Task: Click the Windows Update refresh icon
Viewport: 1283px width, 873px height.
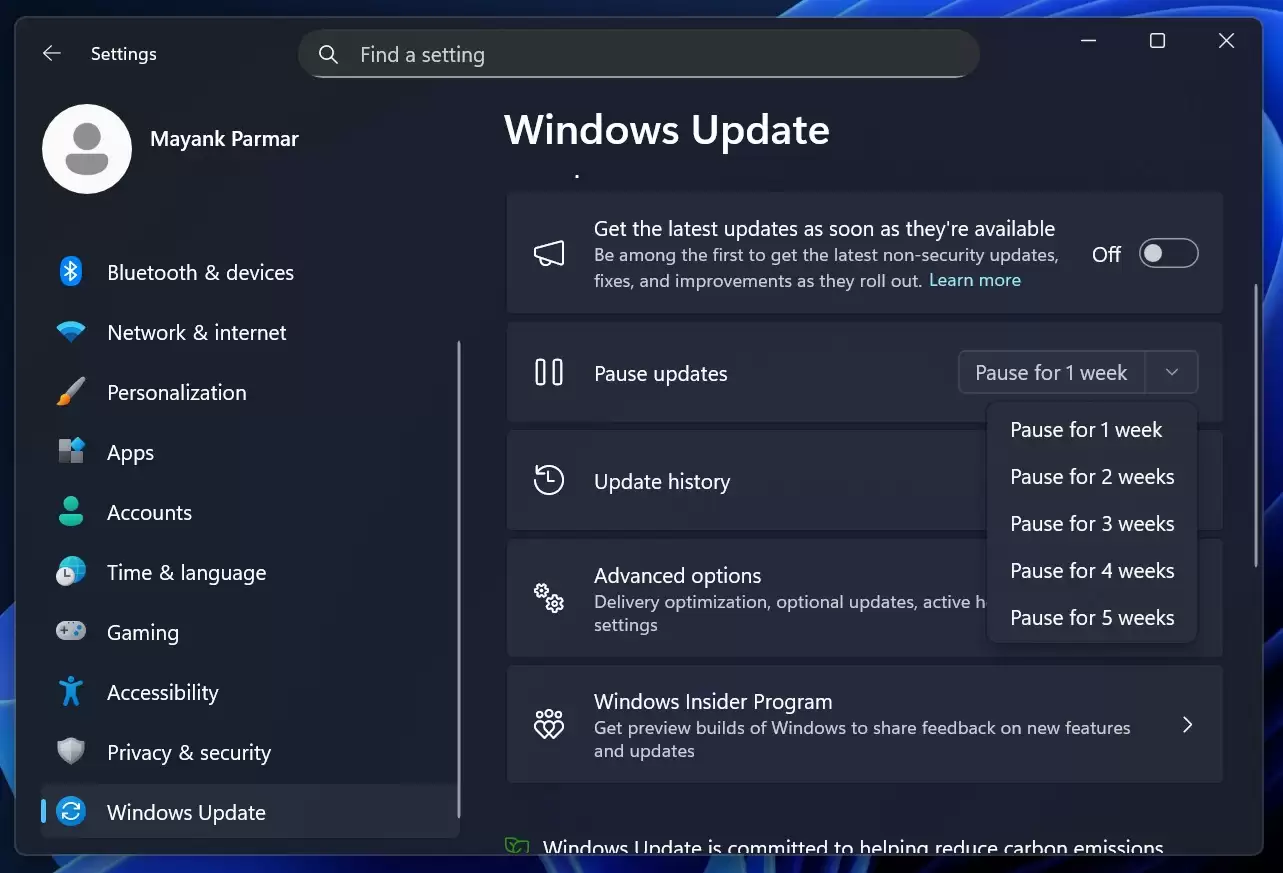Action: 70,812
